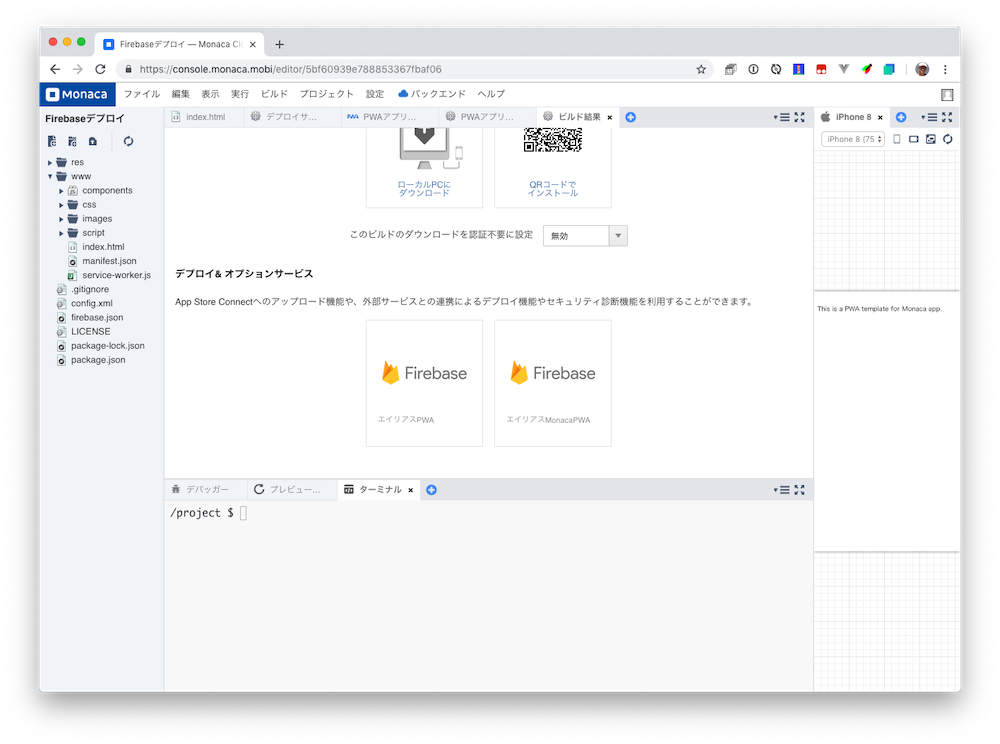Close the iPhone 8 previewer tab
Image resolution: width=1000 pixels, height=744 pixels.
tap(880, 117)
